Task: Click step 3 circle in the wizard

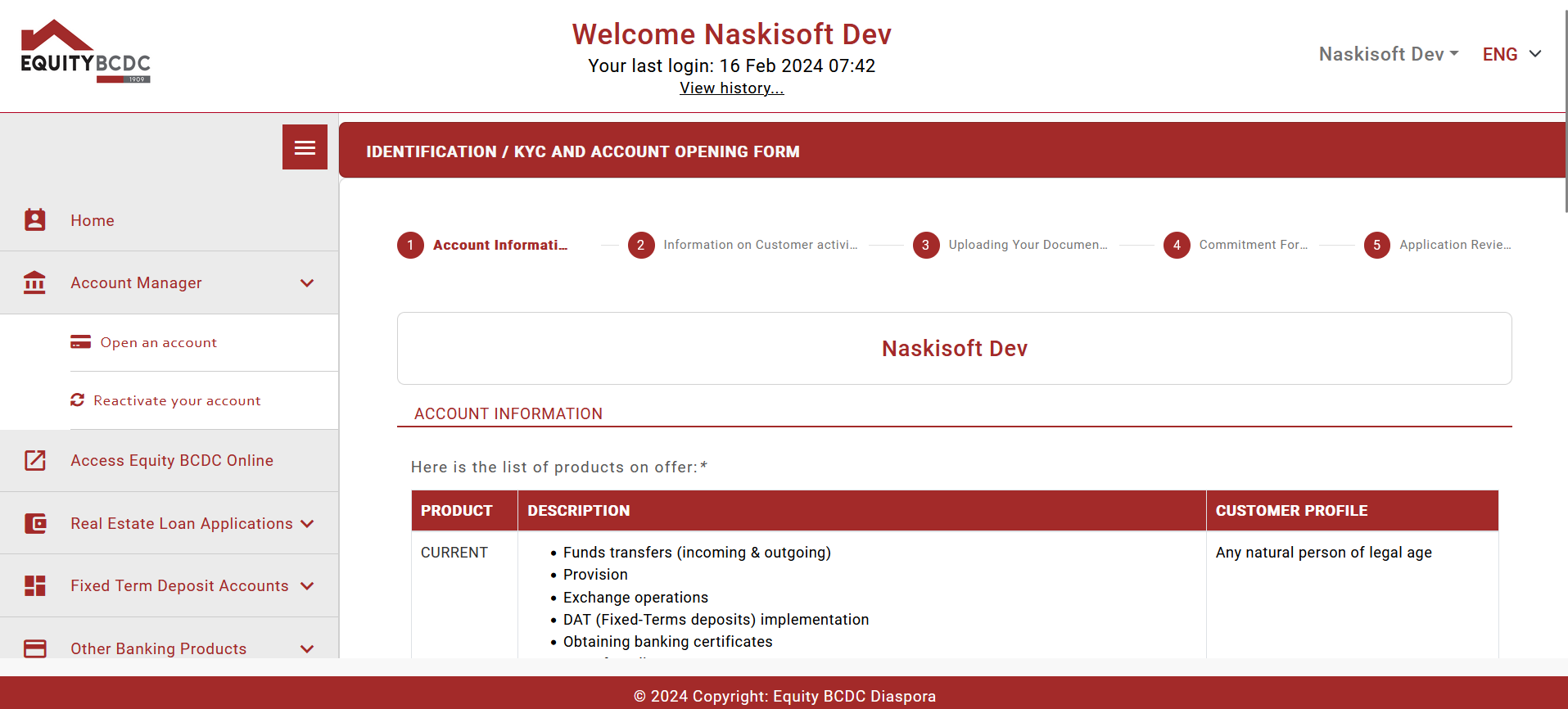Action: tap(926, 245)
